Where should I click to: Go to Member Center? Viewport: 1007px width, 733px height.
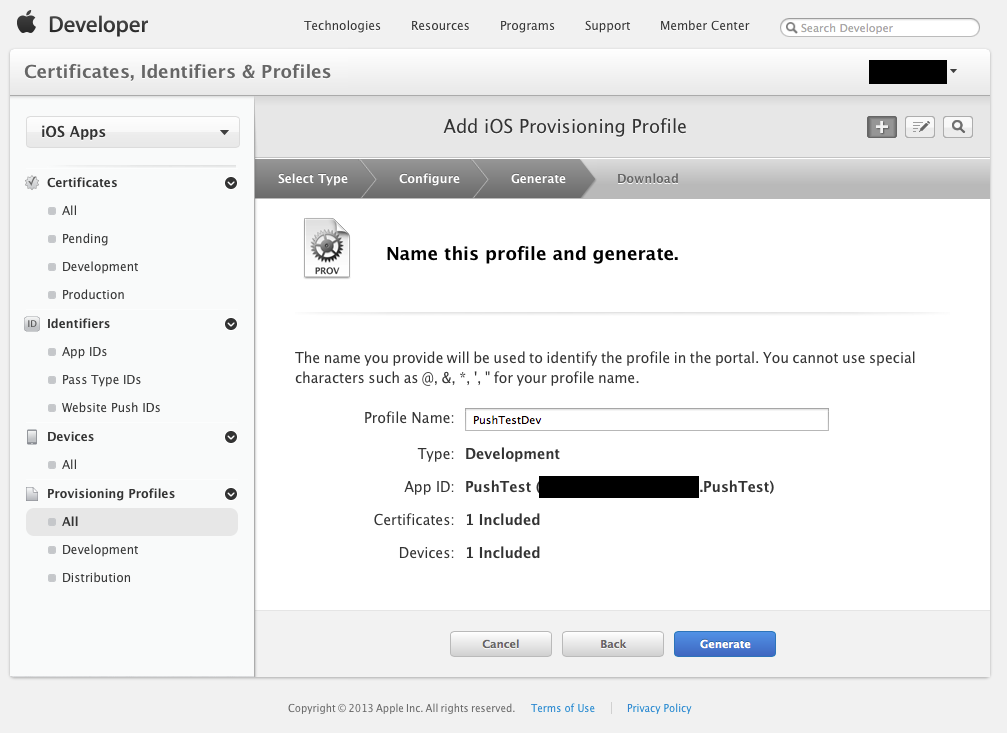[x=705, y=26]
